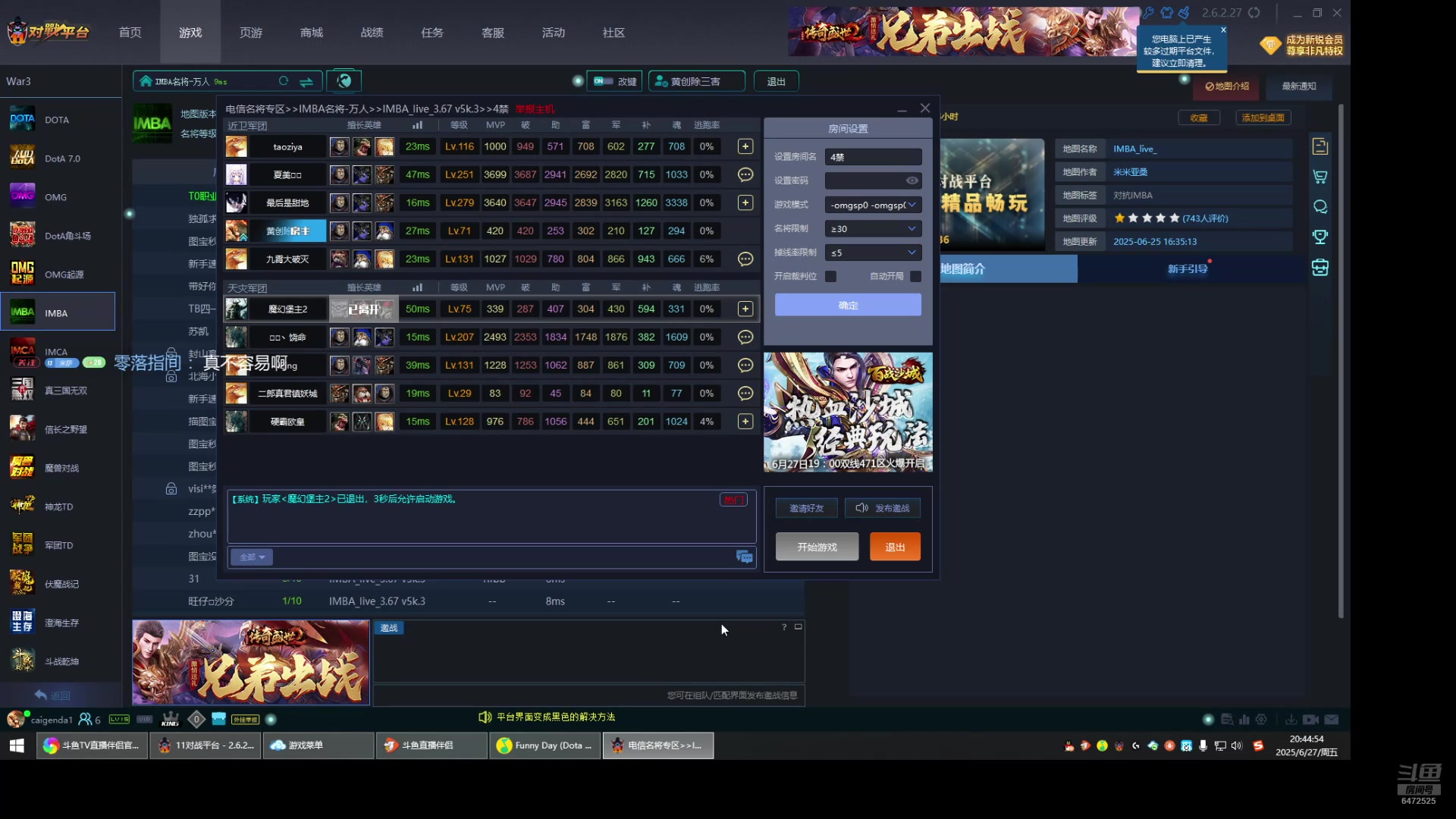Switch to 页游 tab
Screen dimensions: 1456x819
[x=251, y=33]
